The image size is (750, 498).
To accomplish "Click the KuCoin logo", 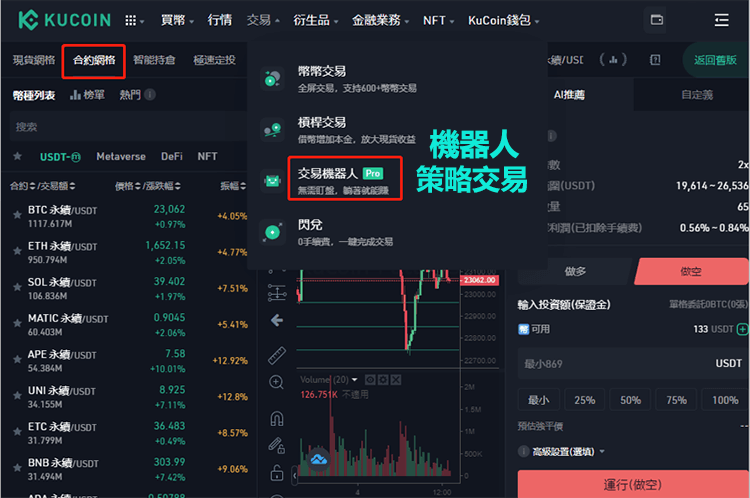I will (65, 20).
